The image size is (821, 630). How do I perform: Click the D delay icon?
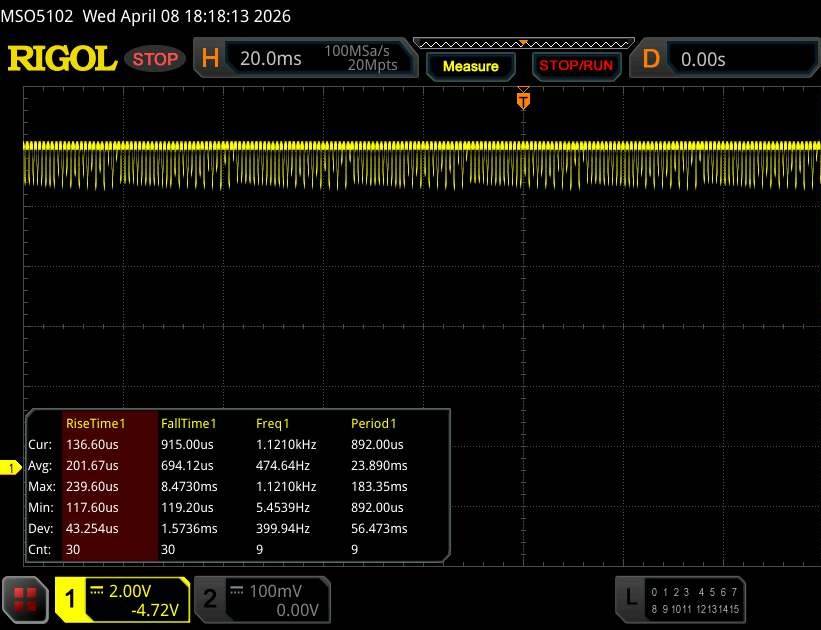pos(651,59)
